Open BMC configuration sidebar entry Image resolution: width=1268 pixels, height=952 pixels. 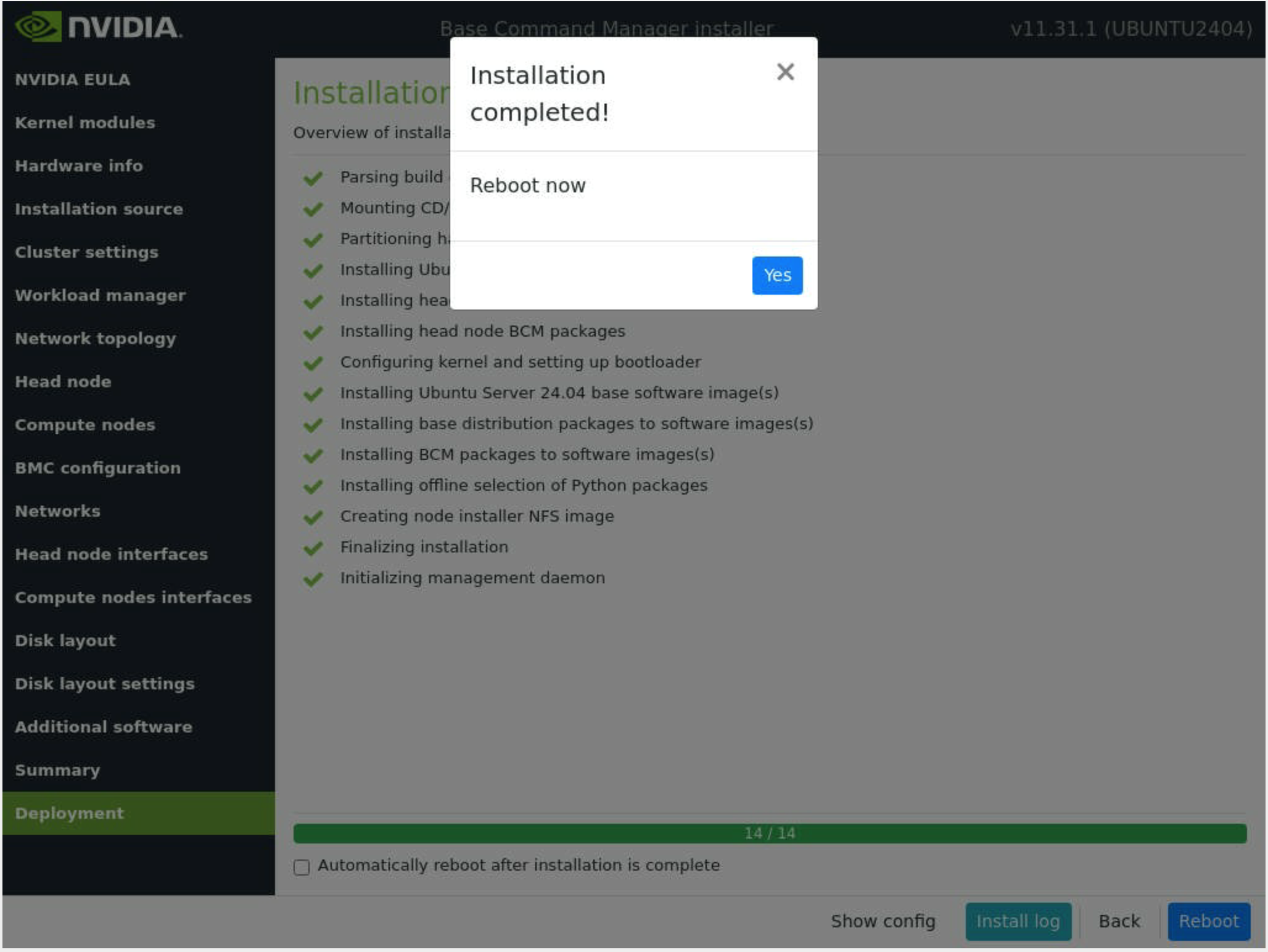click(x=98, y=468)
